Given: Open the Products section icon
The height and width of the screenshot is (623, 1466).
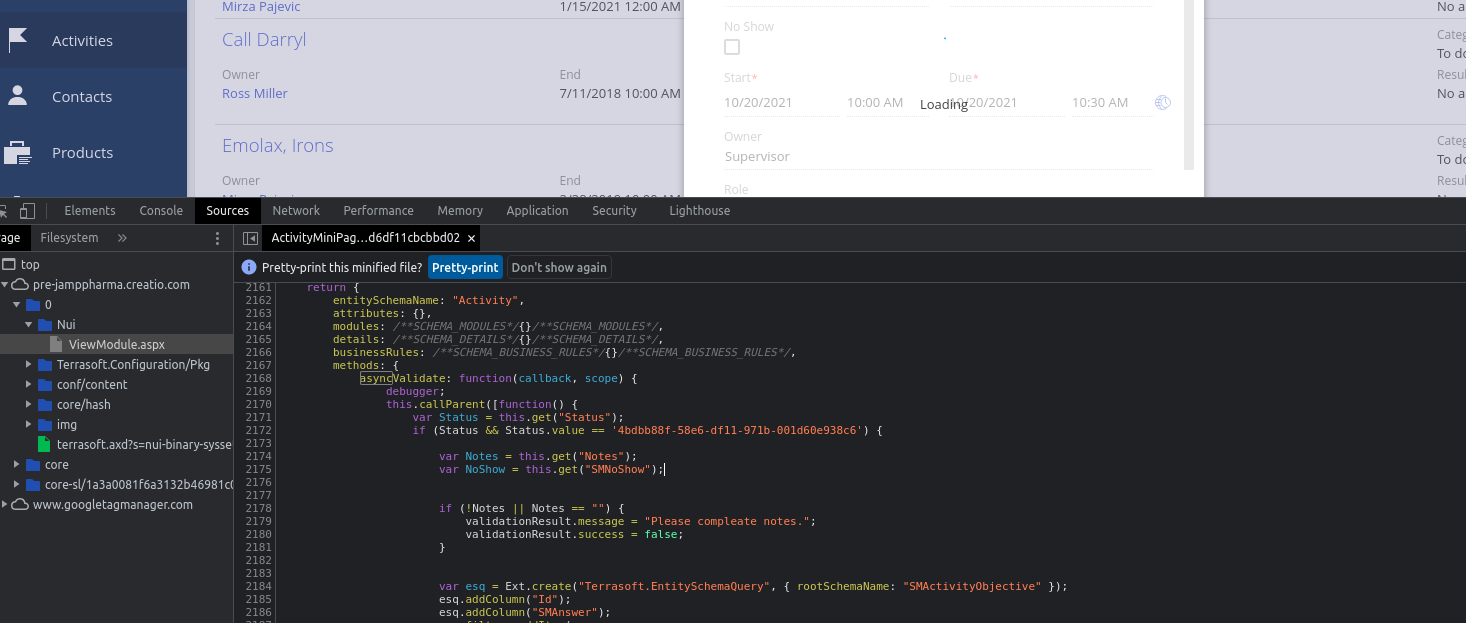Looking at the screenshot, I should 17,152.
